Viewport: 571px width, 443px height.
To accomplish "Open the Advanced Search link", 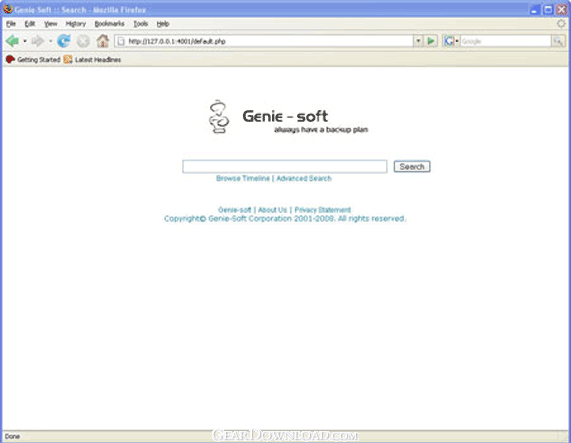I will pos(304,178).
